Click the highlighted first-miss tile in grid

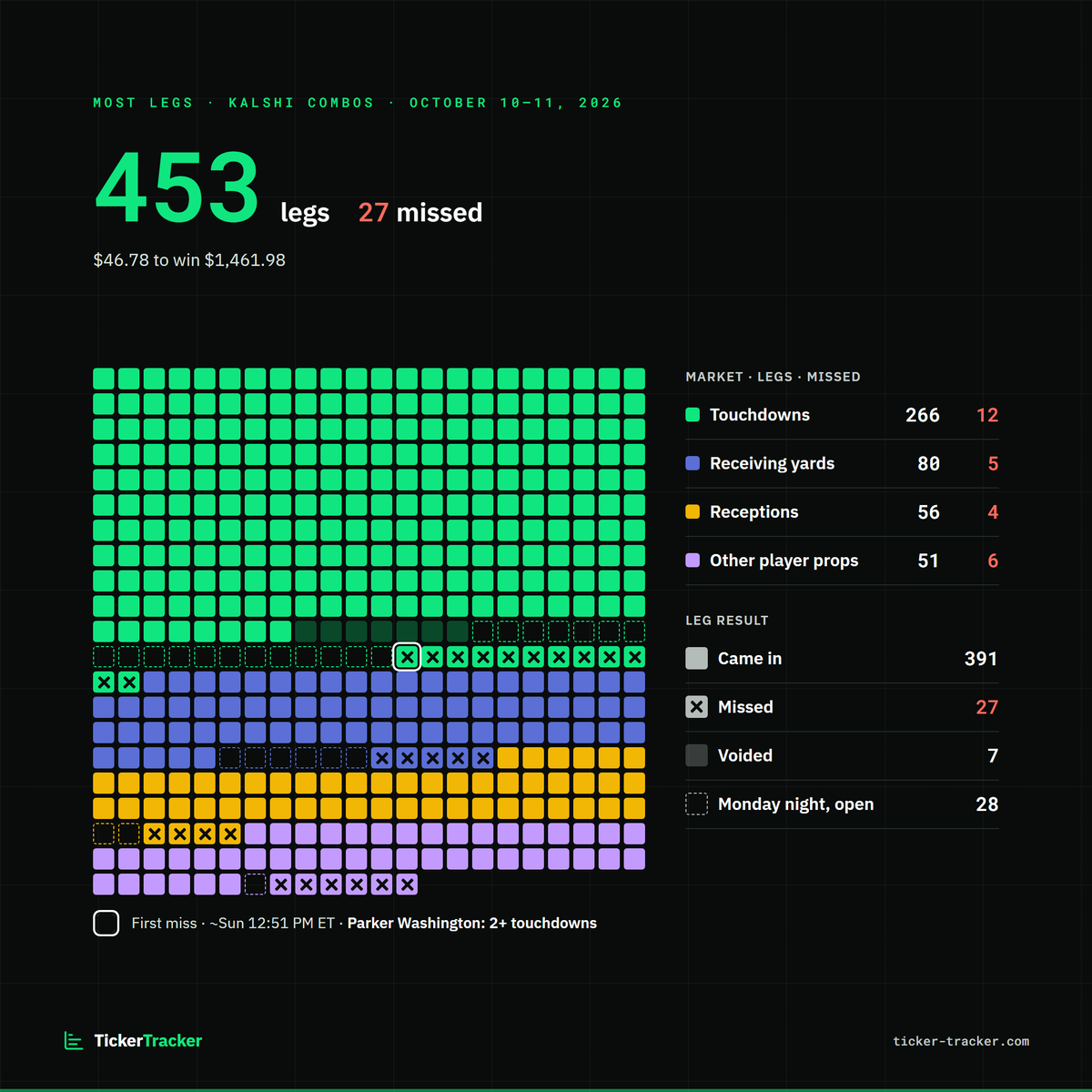407,656
